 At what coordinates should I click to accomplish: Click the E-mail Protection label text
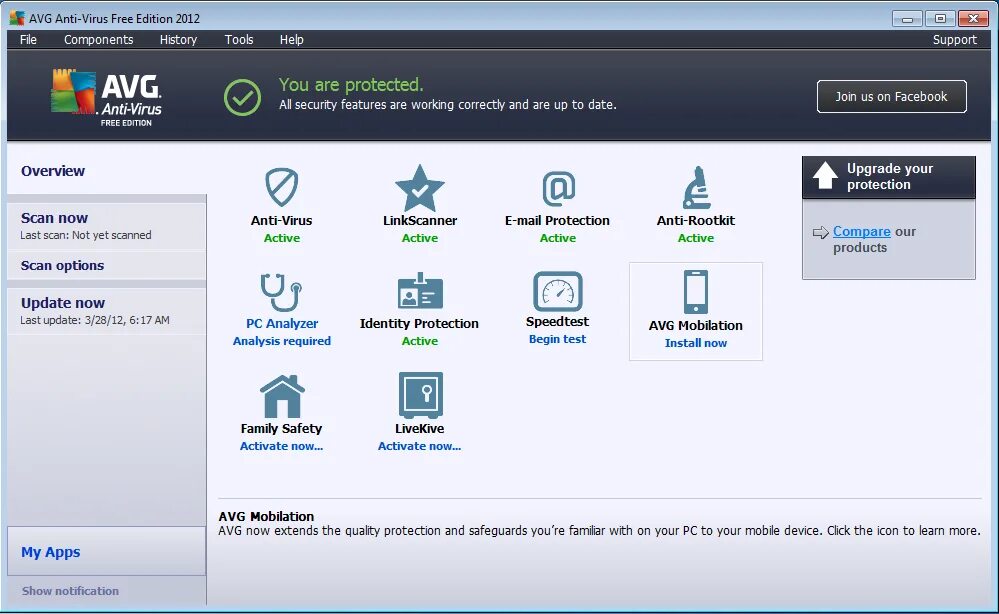(x=557, y=221)
